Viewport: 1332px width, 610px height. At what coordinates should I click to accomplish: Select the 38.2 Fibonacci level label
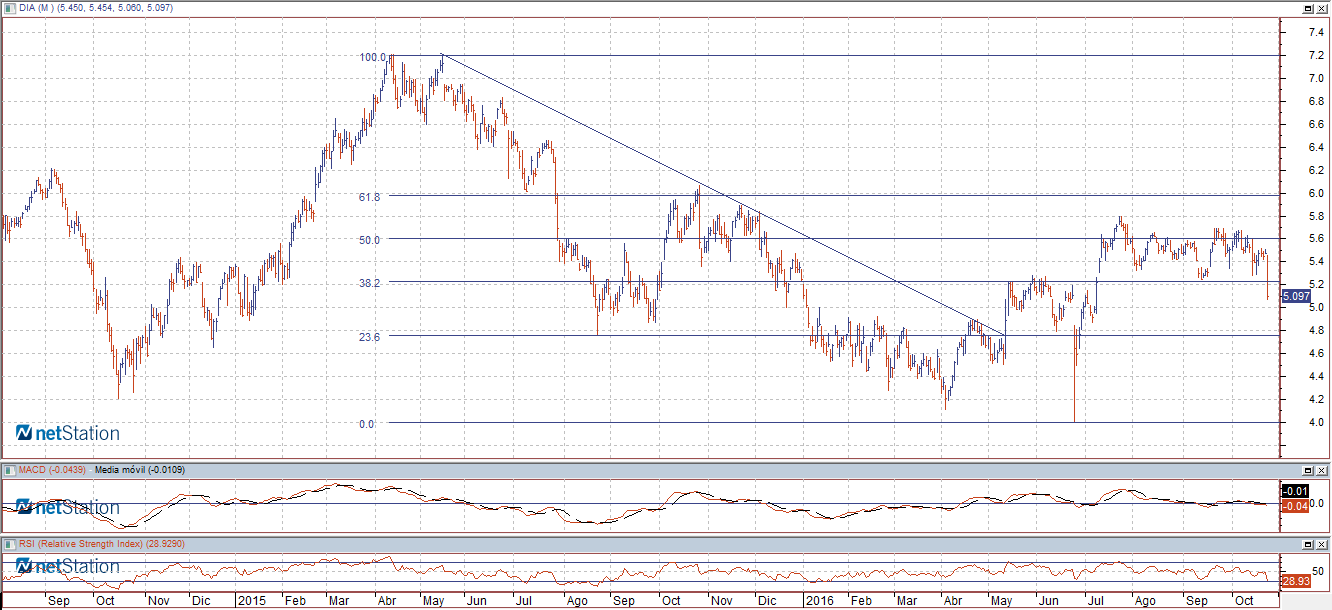[x=369, y=283]
